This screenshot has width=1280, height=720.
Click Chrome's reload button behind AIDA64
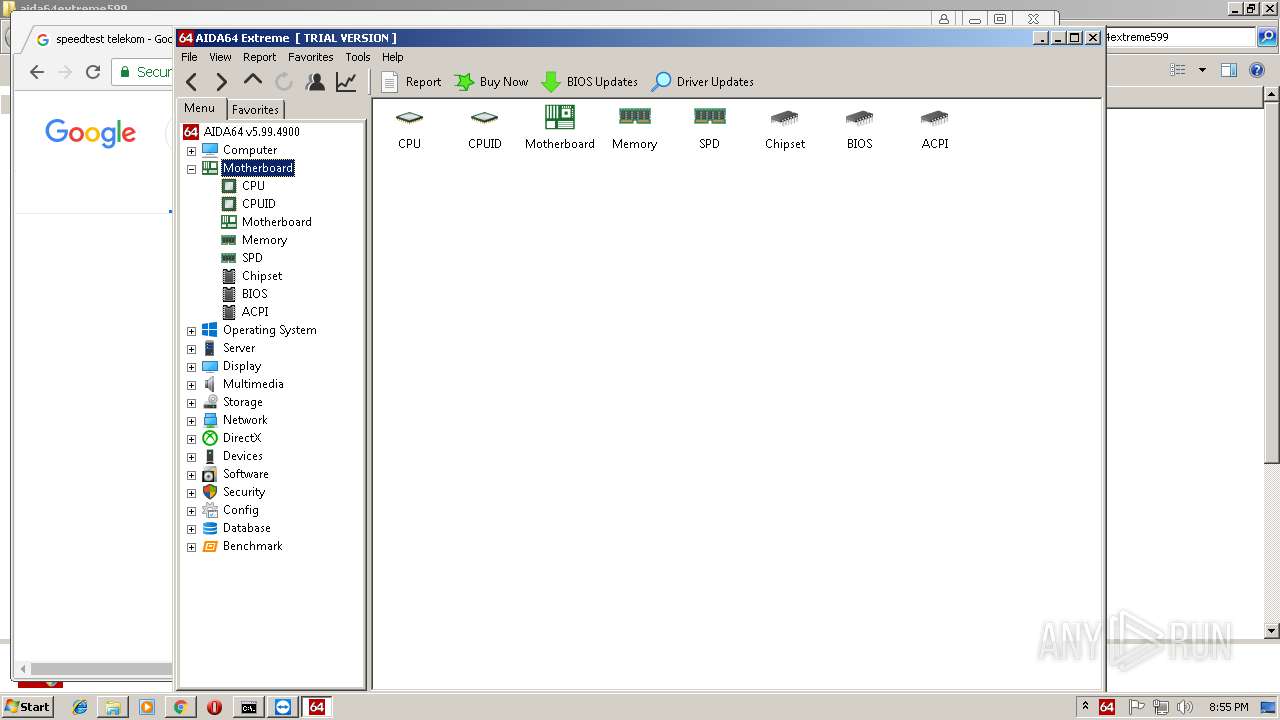click(x=93, y=72)
